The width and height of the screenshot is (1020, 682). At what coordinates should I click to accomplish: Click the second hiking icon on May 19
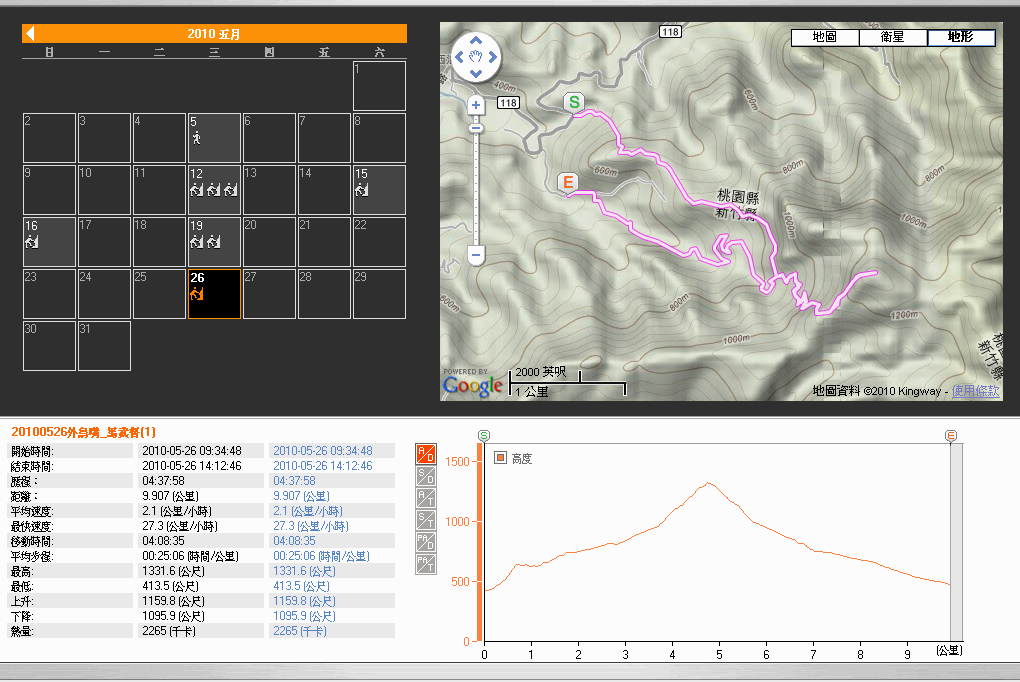pos(213,241)
